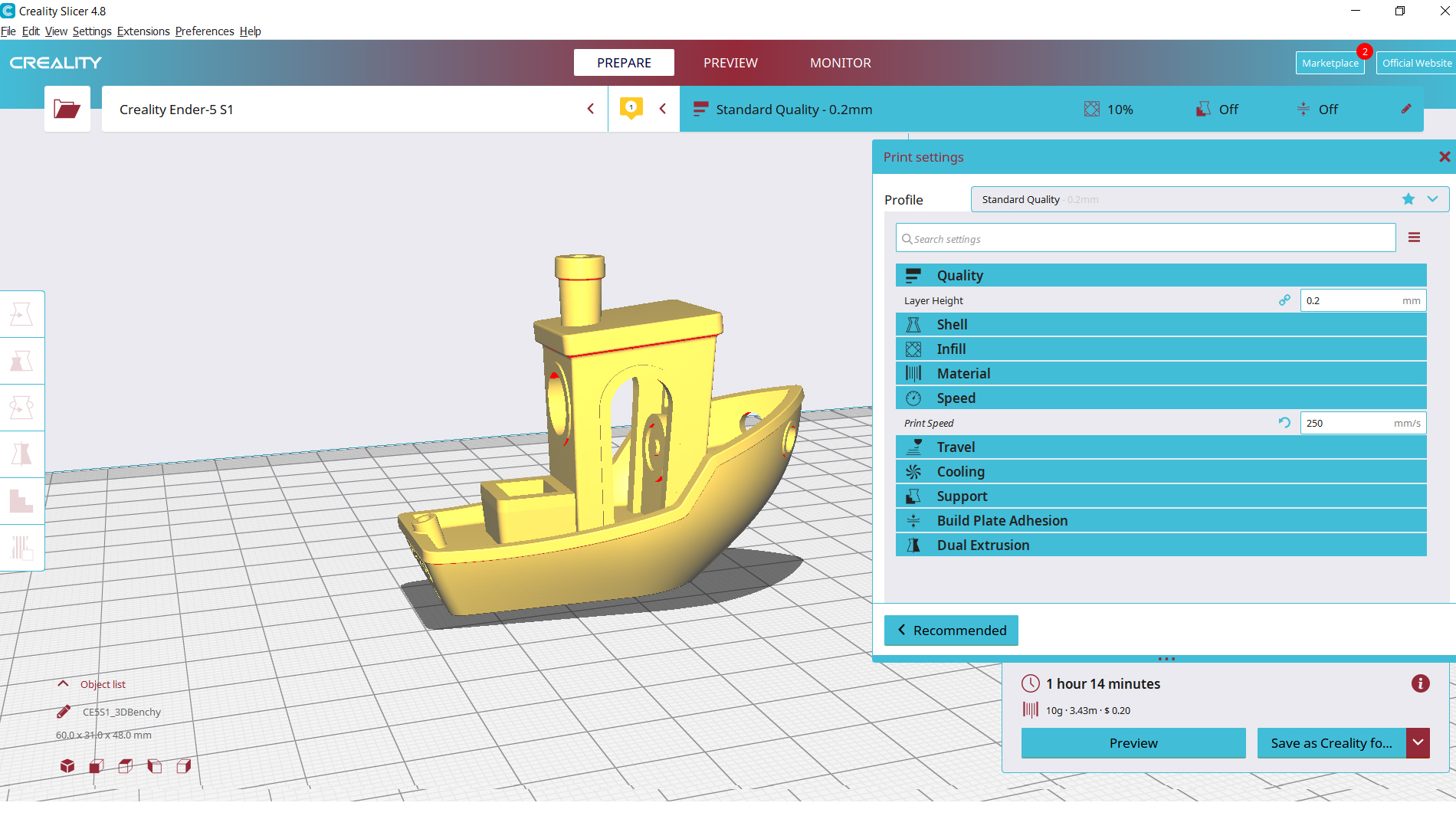Click the infill 10% icon in summary bar
This screenshot has height=819, width=1456.
[1092, 109]
